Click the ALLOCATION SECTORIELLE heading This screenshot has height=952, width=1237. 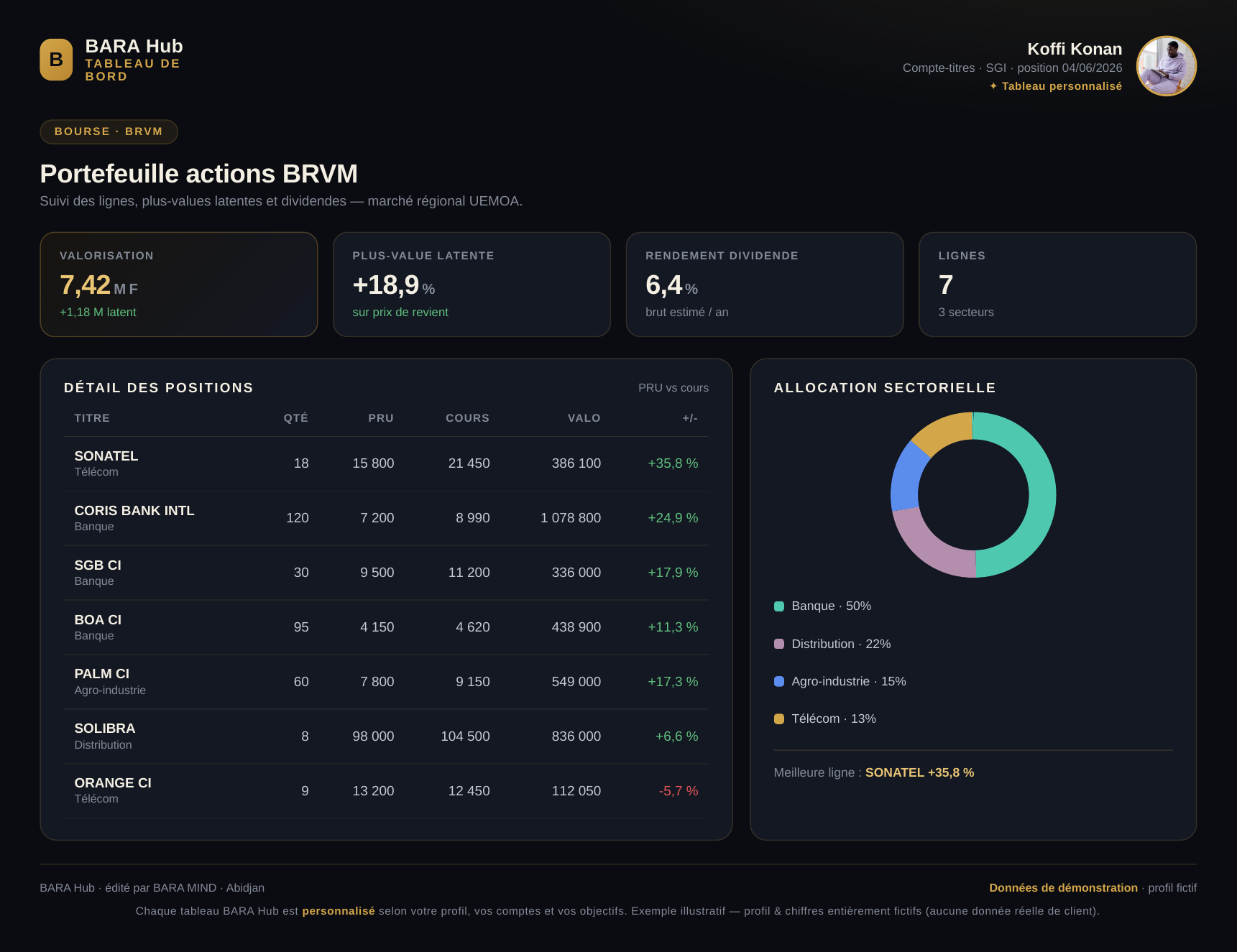click(885, 388)
